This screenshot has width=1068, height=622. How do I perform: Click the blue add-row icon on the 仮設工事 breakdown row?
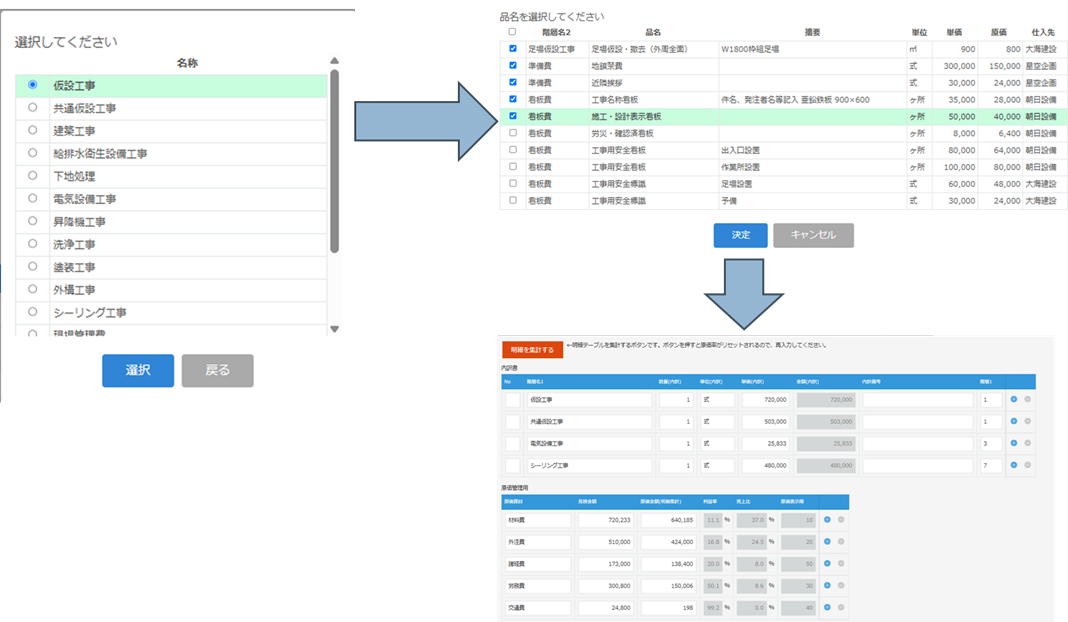1013,399
